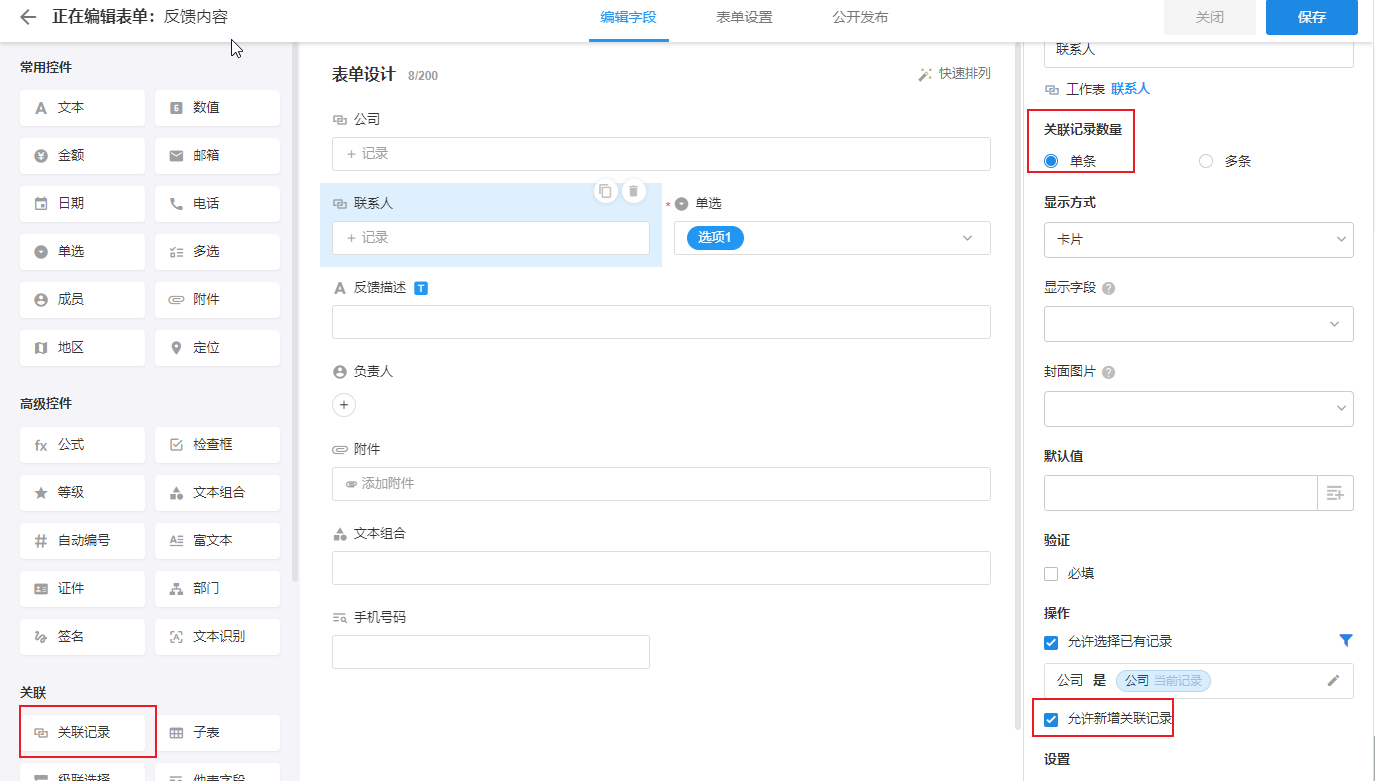Open default value settings icon
Image resolution: width=1375 pixels, height=781 pixels.
coord(1335,493)
